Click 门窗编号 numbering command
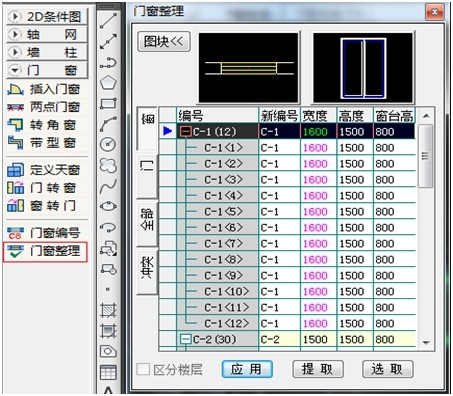 (x=44, y=233)
